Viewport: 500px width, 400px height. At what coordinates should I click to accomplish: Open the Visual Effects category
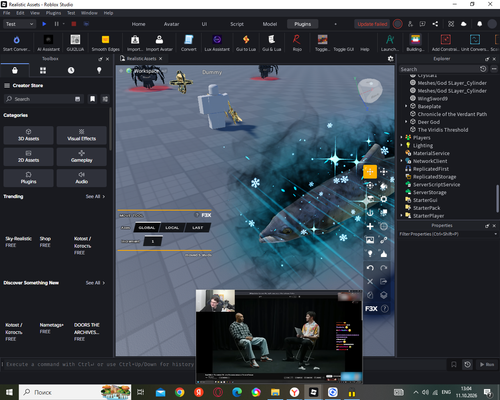[82, 135]
